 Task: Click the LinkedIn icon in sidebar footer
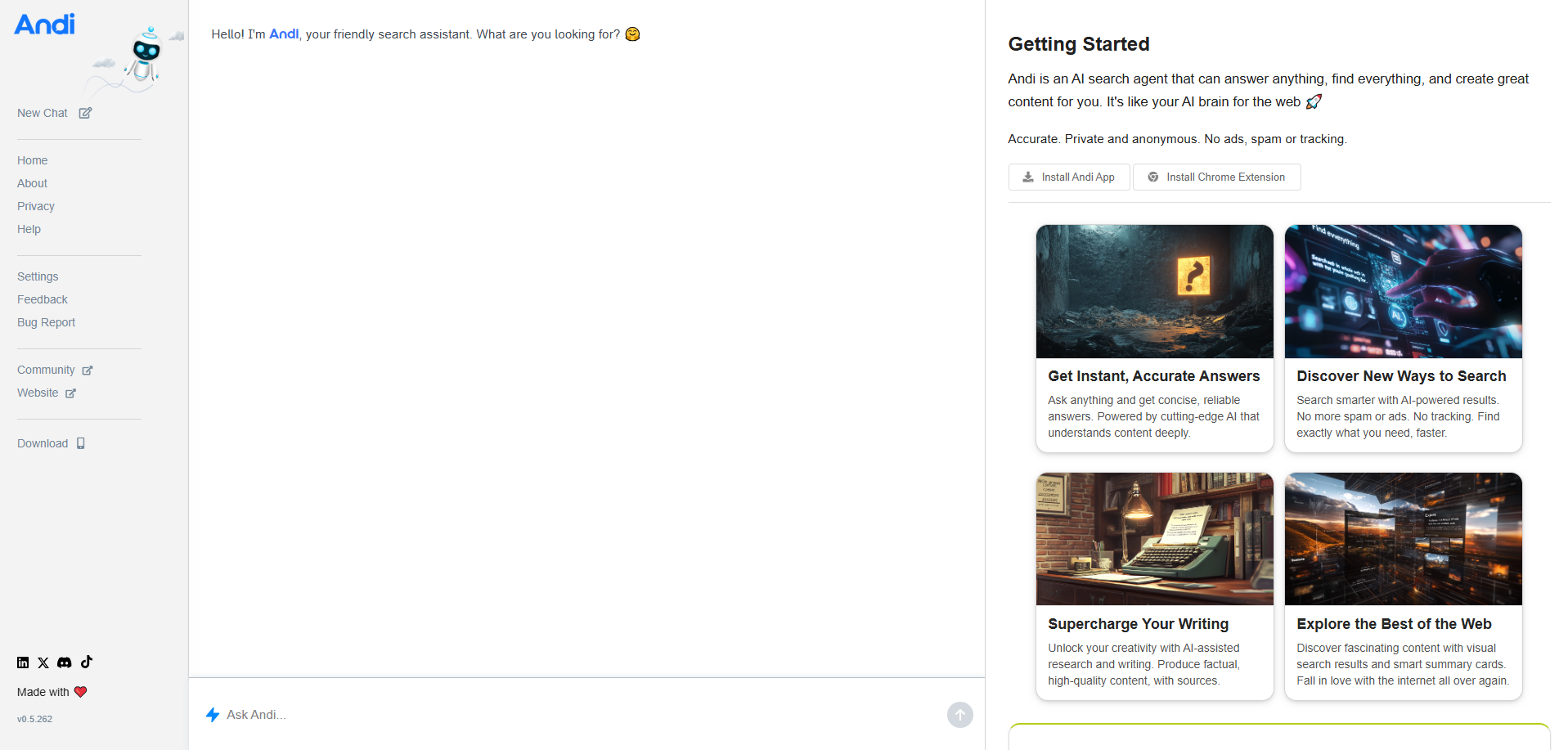click(x=23, y=662)
